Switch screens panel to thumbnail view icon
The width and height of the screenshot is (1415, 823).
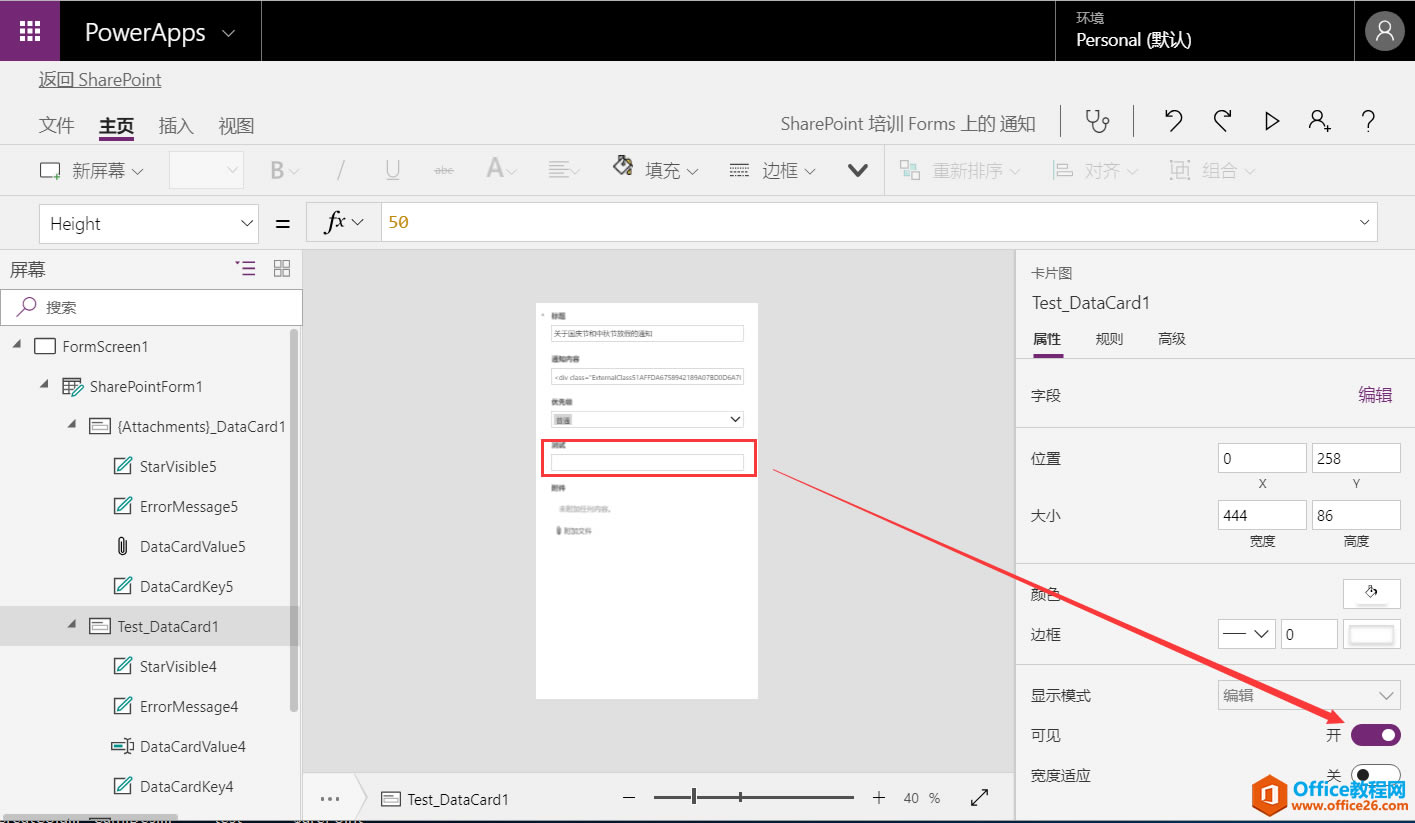[x=281, y=268]
